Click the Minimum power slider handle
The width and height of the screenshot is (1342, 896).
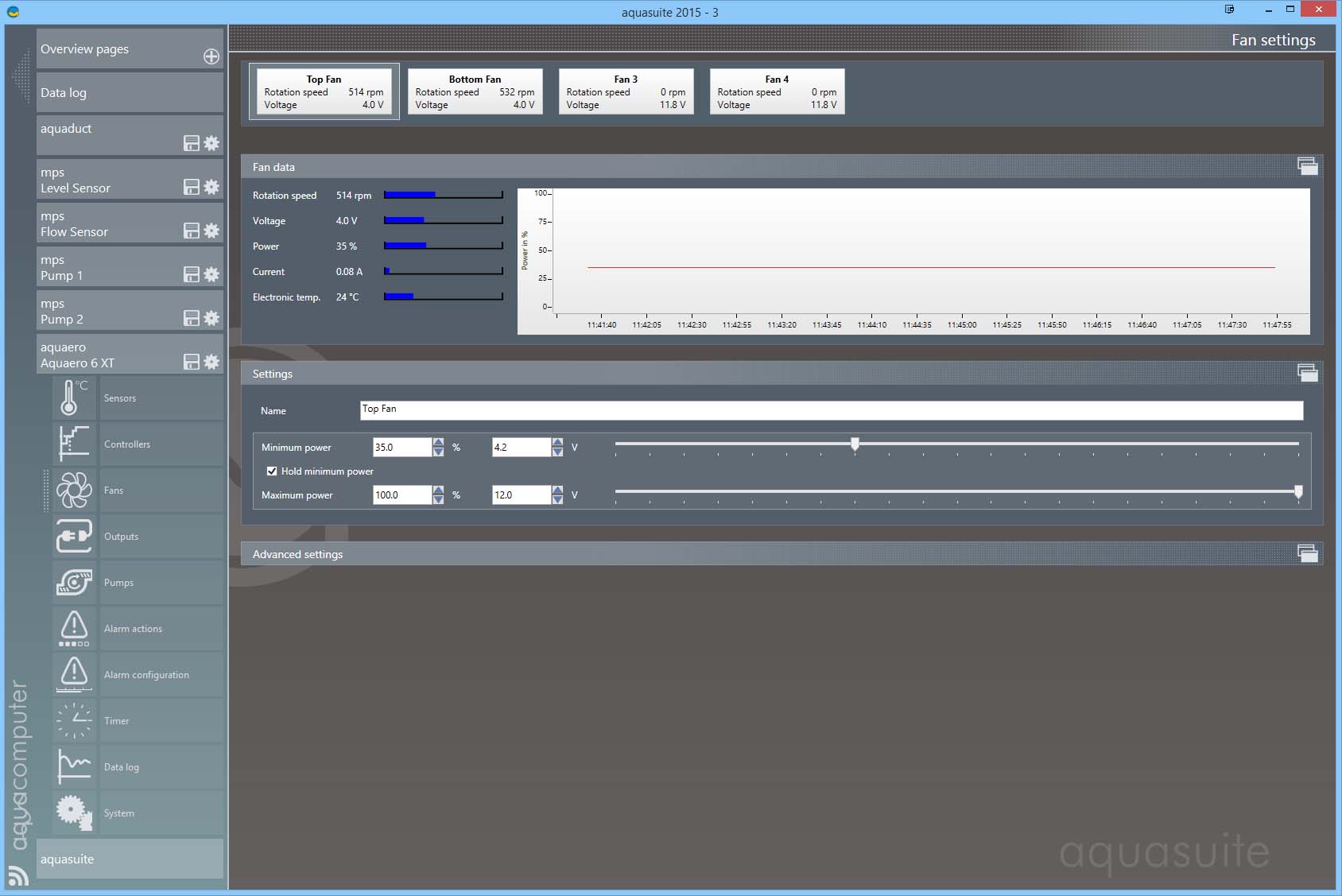pyautogui.click(x=855, y=444)
